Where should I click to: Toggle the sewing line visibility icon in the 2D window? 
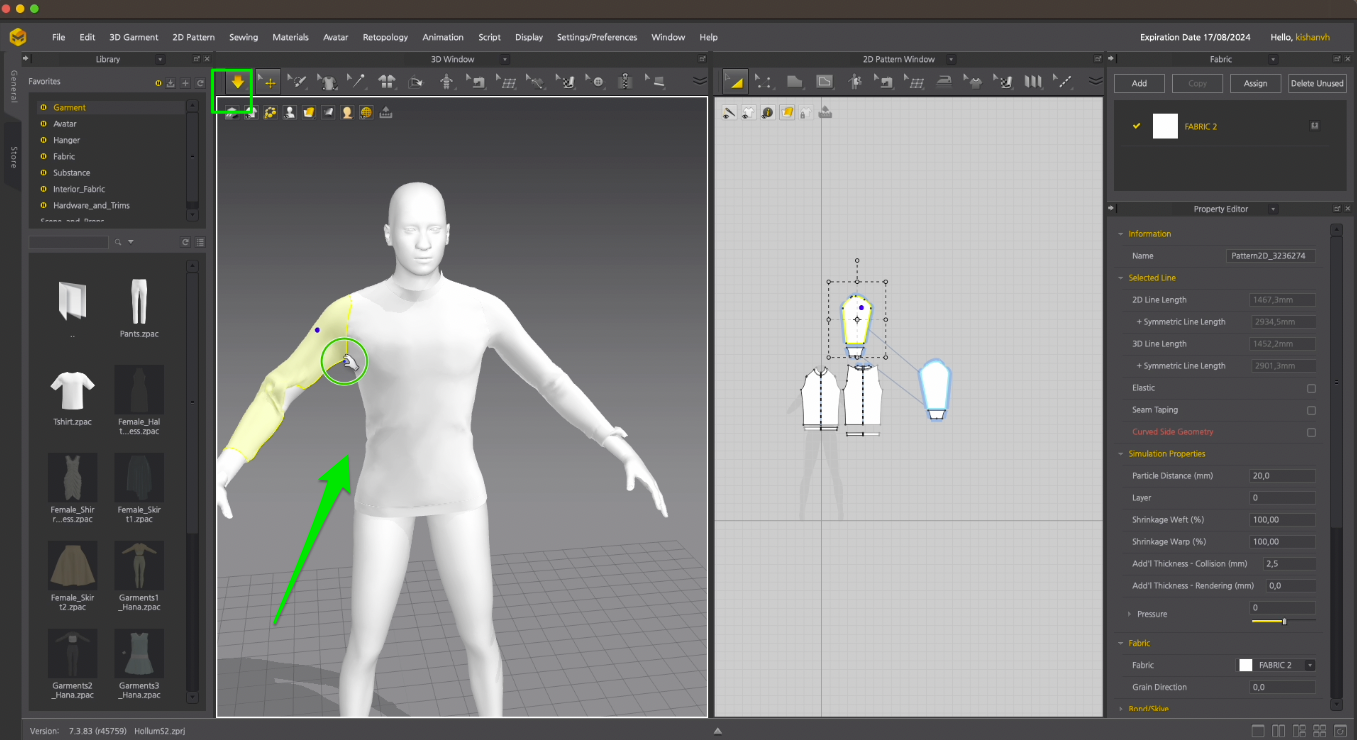pos(729,112)
